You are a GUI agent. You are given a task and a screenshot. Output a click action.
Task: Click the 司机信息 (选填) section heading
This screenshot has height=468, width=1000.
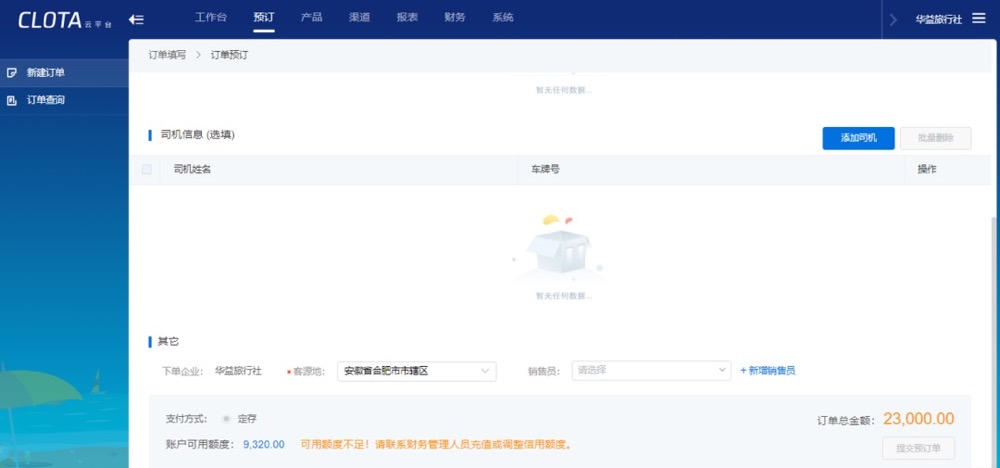point(198,135)
